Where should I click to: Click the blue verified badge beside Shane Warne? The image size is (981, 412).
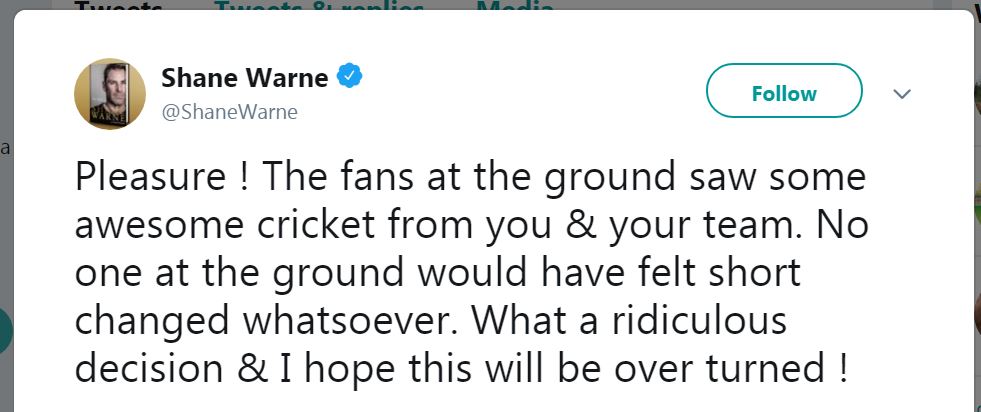point(348,75)
